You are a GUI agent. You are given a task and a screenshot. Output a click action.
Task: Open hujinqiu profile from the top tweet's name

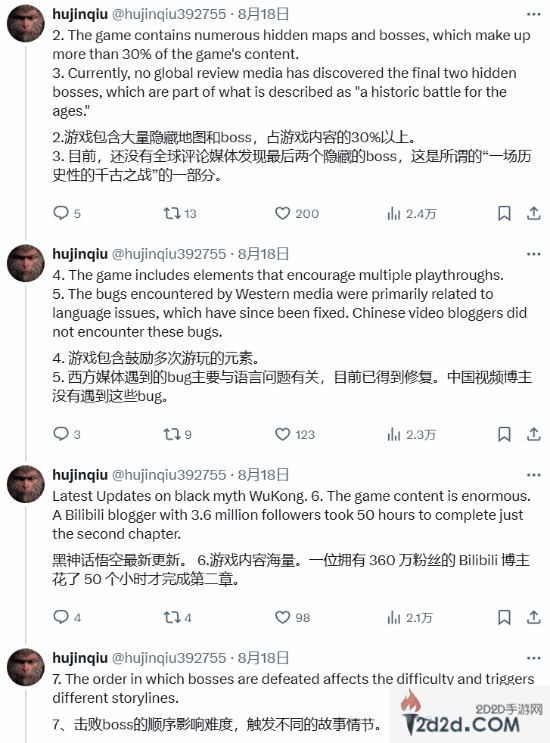click(x=80, y=14)
